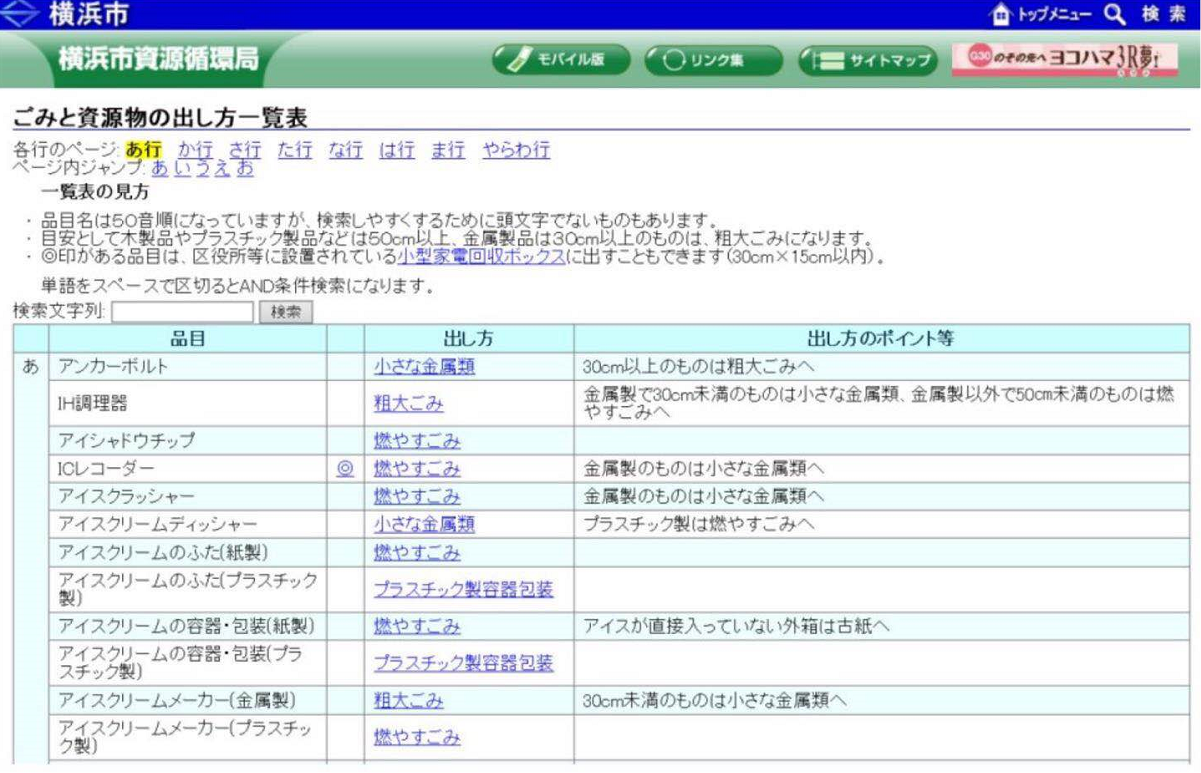Open 小さな金属類 link for アンカーボルト

(424, 367)
